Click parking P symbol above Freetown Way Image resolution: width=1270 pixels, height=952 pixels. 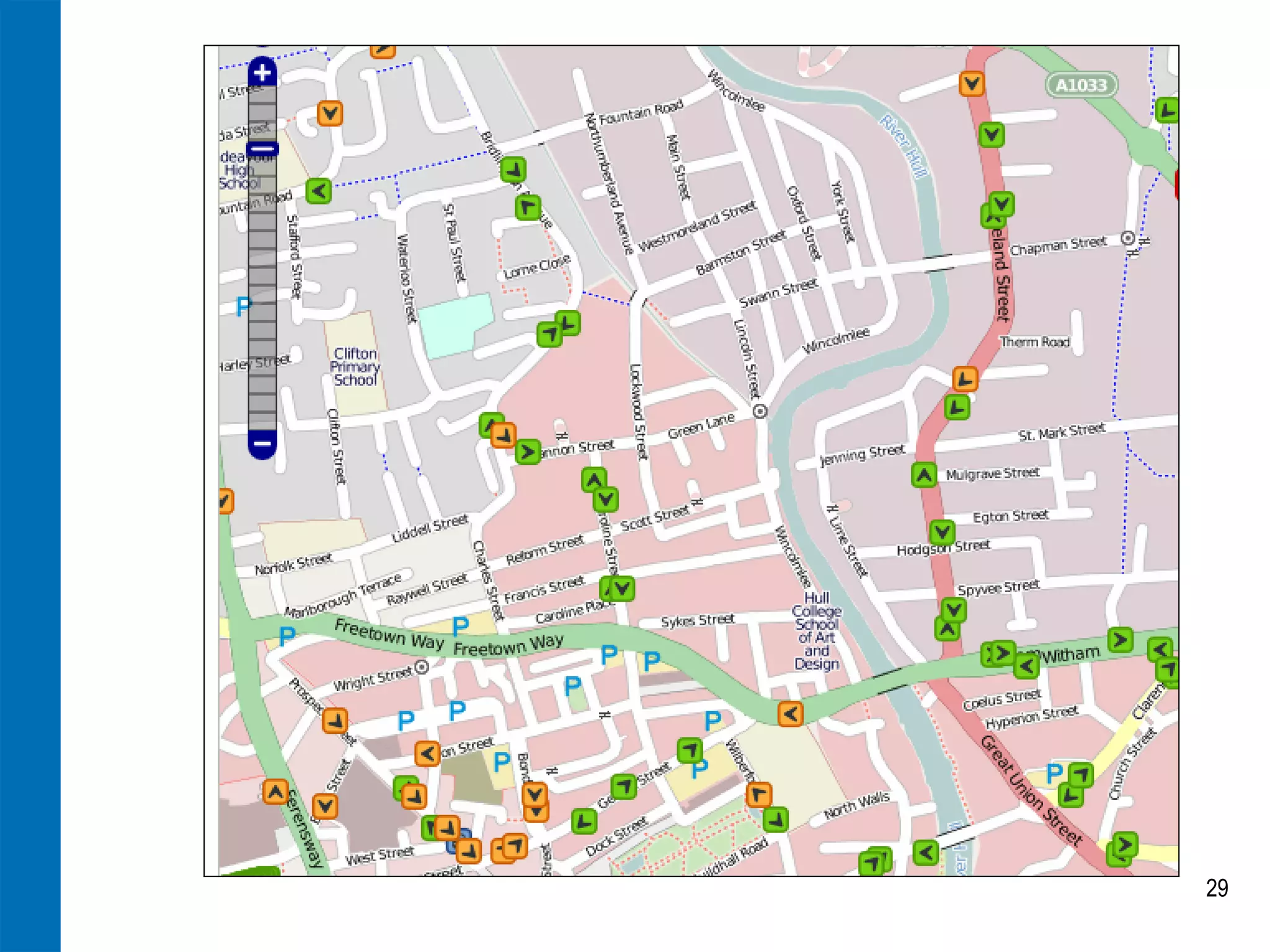coord(460,625)
